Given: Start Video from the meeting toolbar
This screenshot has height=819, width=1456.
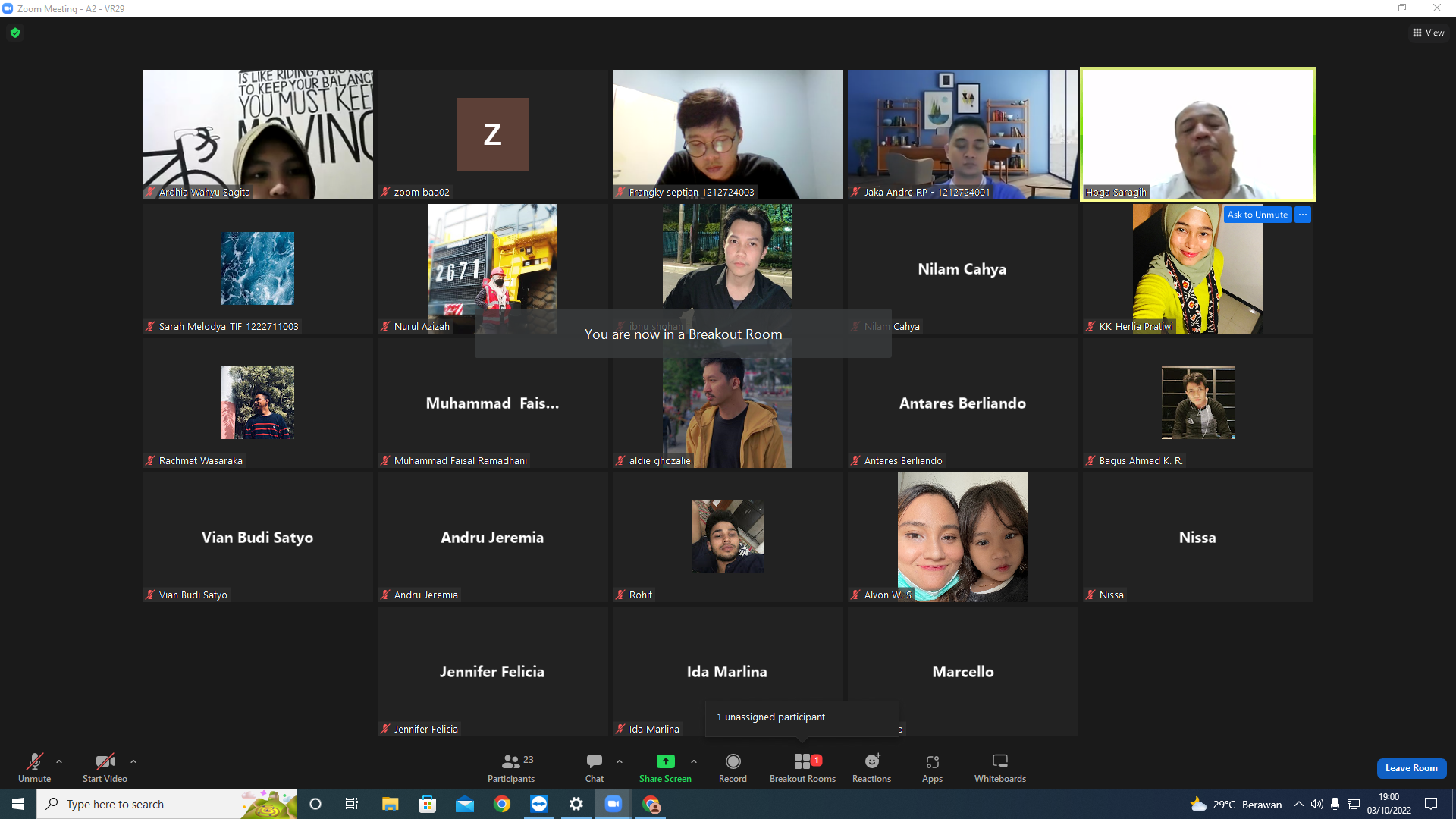Looking at the screenshot, I should (x=105, y=767).
